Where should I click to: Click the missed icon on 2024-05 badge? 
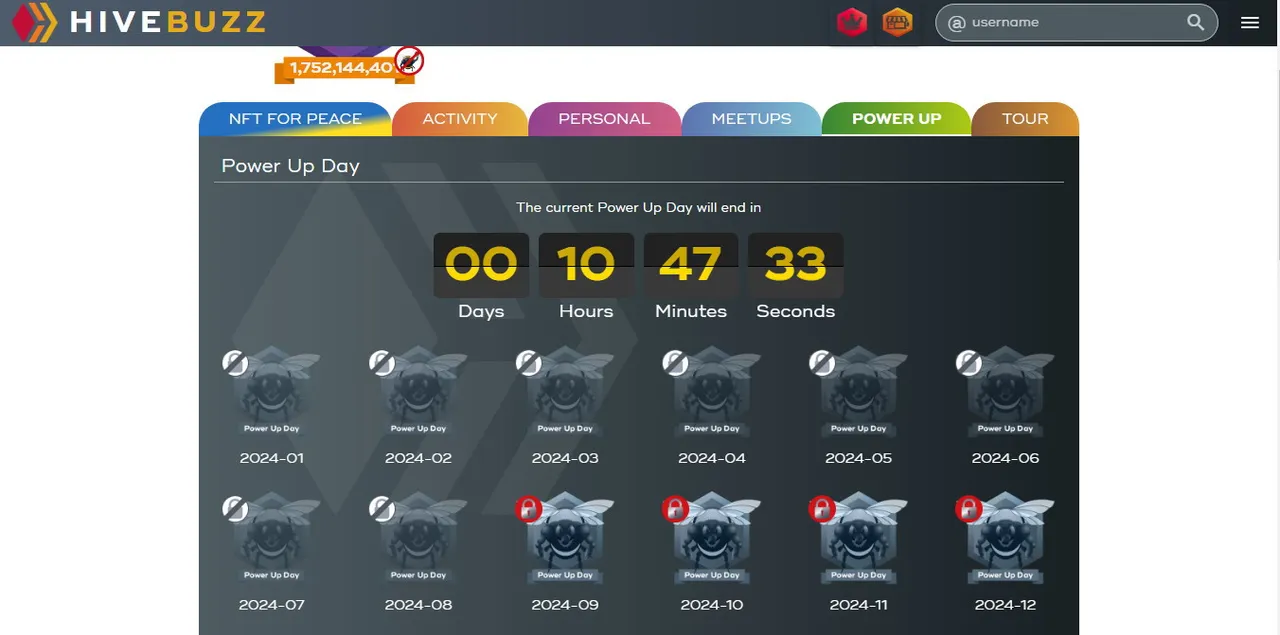pyautogui.click(x=822, y=362)
